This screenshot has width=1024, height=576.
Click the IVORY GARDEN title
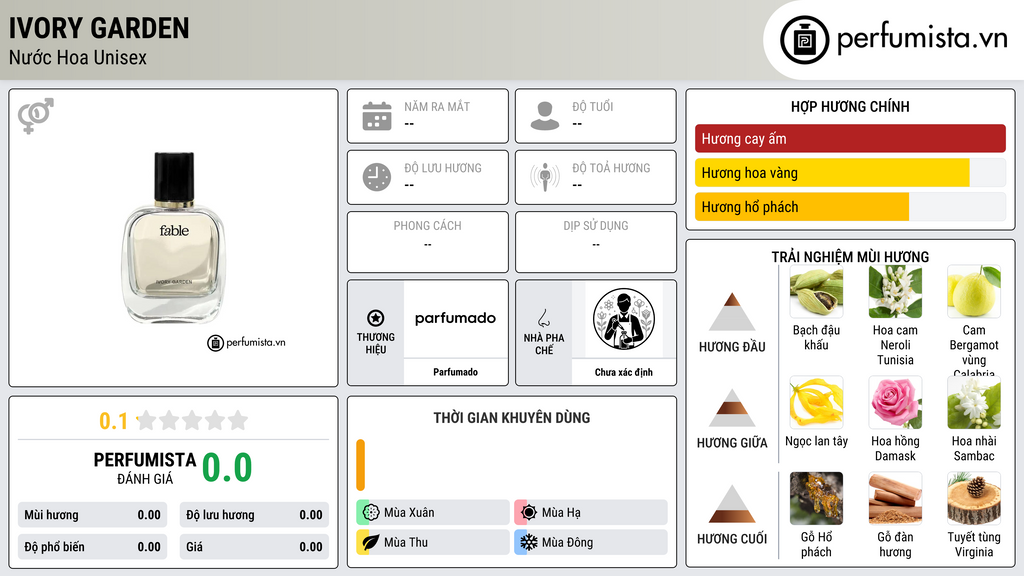99,28
